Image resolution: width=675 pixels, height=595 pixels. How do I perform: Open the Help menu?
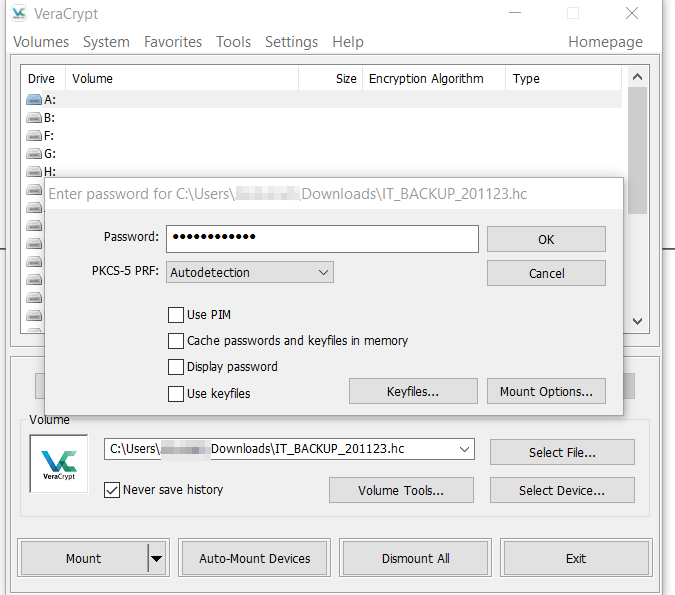point(348,42)
